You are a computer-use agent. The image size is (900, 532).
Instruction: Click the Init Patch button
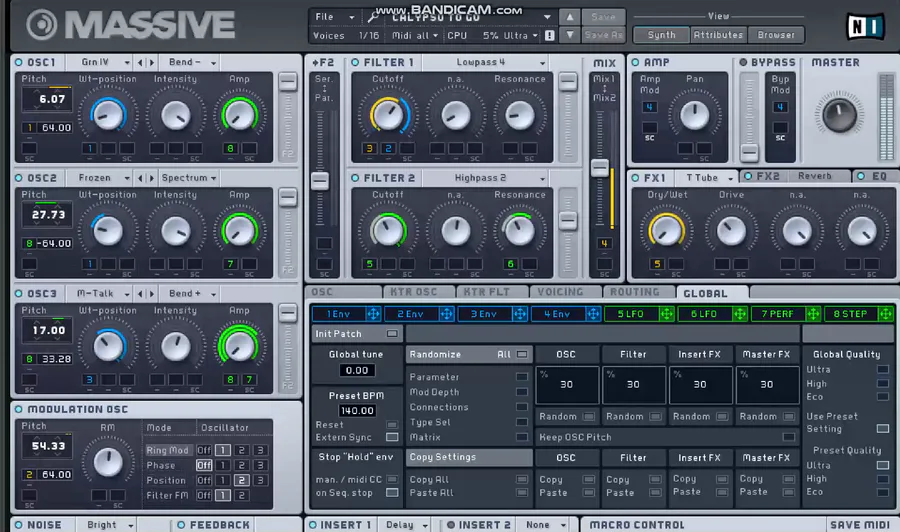click(356, 334)
